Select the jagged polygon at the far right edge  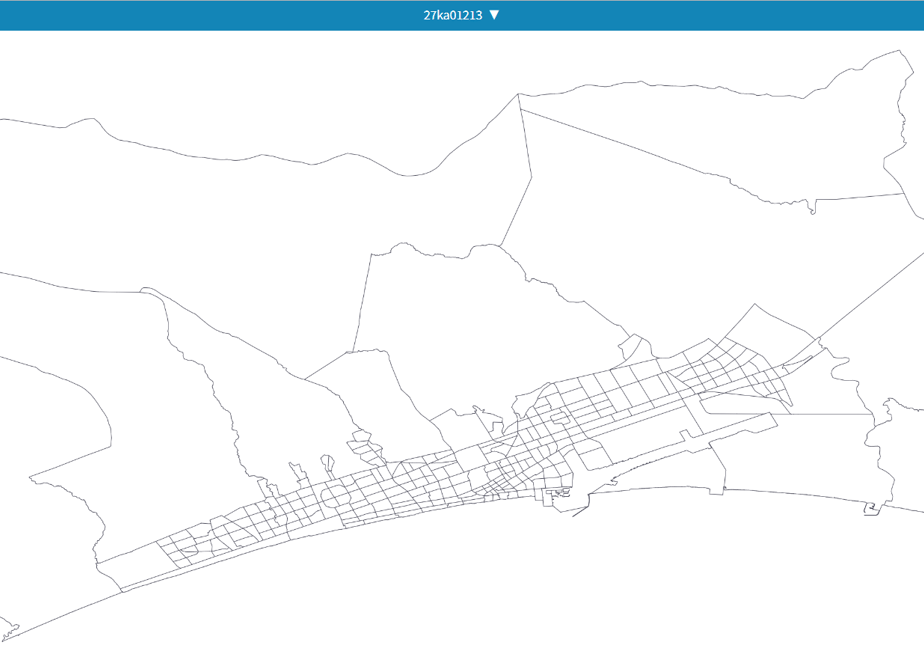896,448
